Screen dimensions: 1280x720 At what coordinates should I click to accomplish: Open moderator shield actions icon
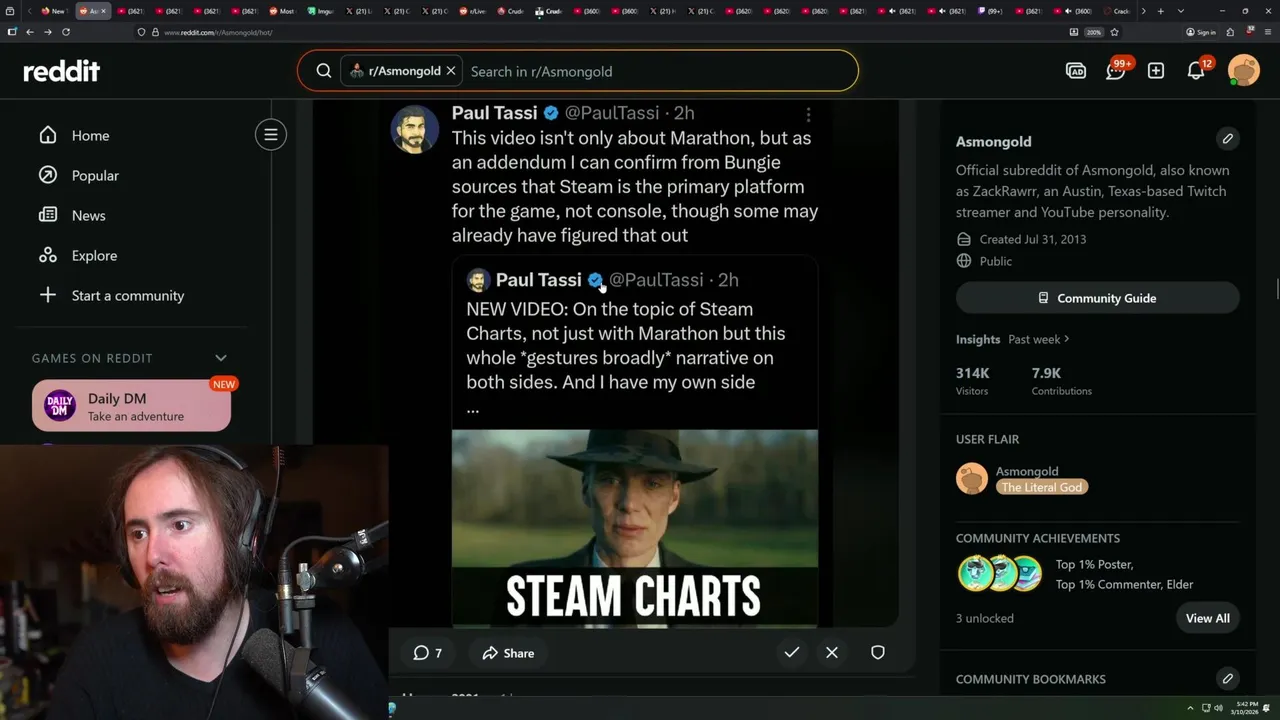(x=877, y=652)
